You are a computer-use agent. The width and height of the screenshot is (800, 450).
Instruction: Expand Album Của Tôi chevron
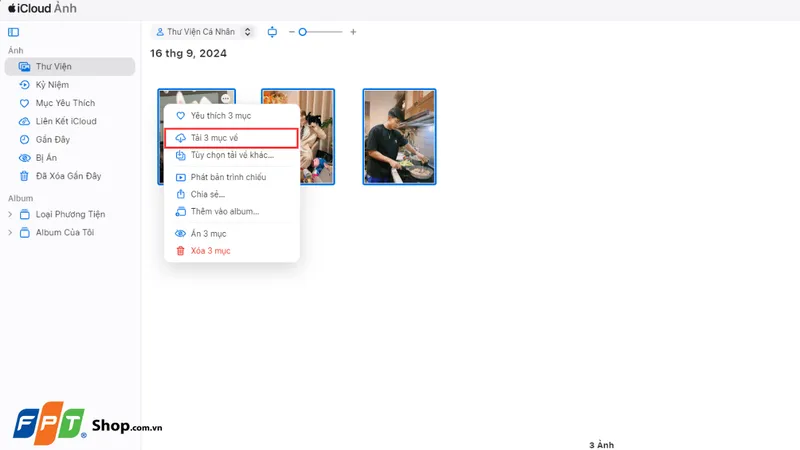(10, 233)
